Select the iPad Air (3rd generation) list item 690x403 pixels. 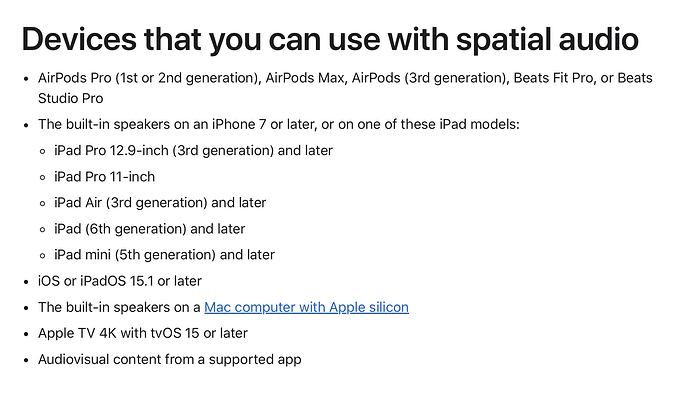160,203
